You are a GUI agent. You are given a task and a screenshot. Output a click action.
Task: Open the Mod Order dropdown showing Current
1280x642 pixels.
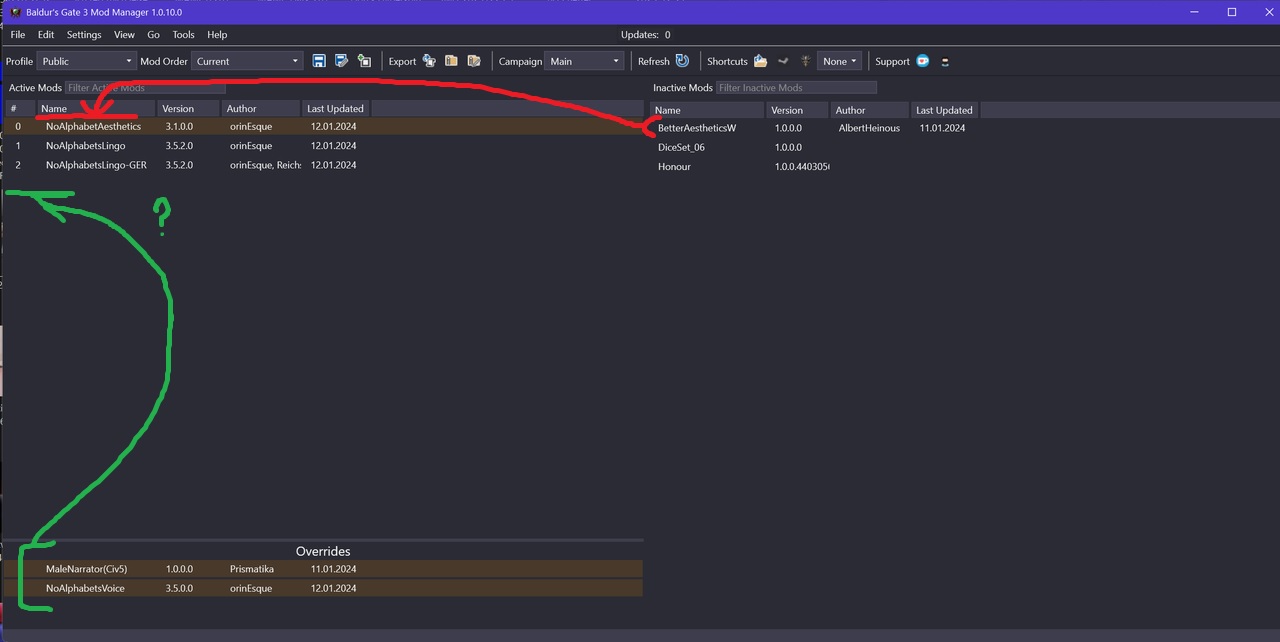point(247,61)
